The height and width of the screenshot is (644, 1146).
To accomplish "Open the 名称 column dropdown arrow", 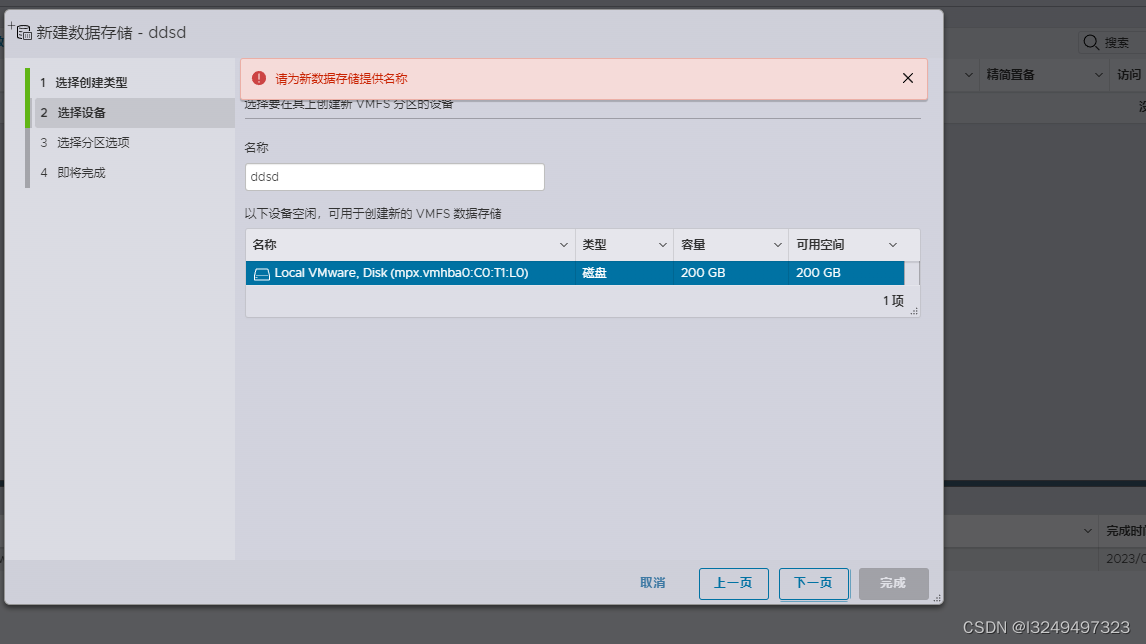I will [x=563, y=245].
